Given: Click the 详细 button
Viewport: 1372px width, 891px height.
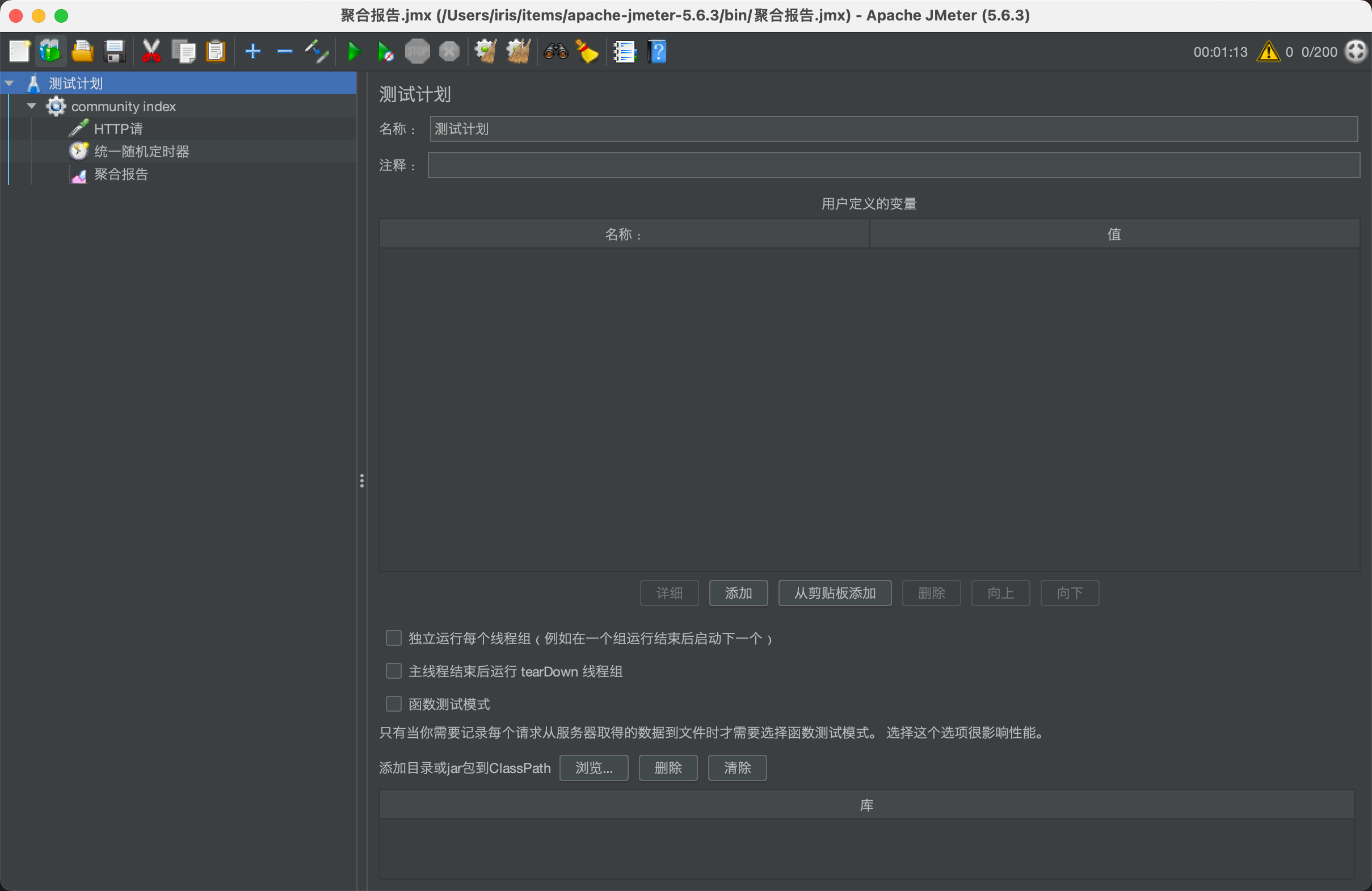Looking at the screenshot, I should tap(670, 593).
